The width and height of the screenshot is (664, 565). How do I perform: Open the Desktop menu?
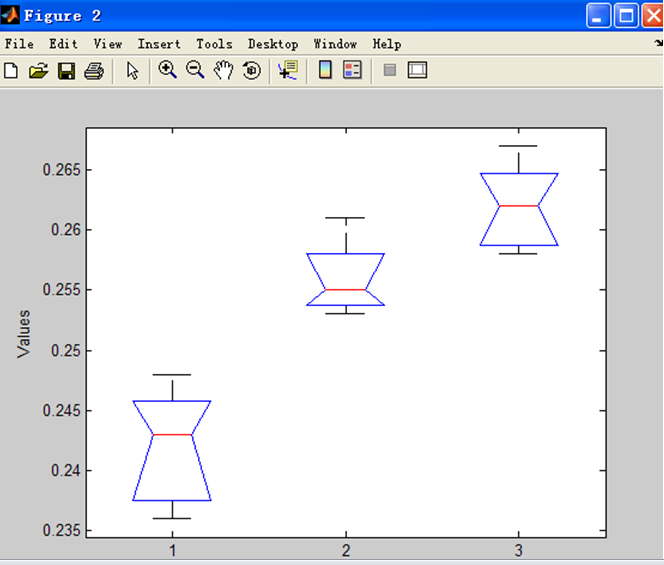click(x=273, y=44)
